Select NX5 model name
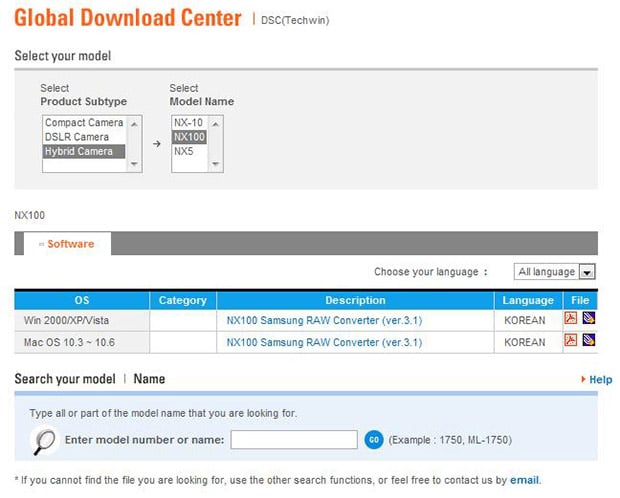Screen dimensions: 620x498 point(189,151)
